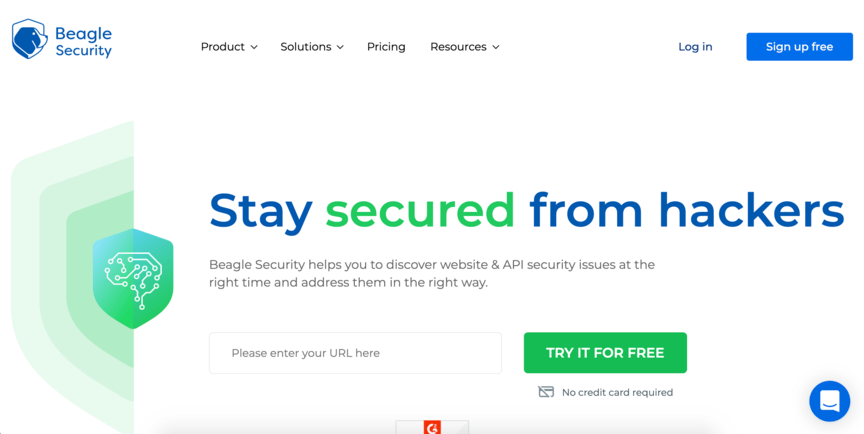Expand the chevron next to Resources
864x434 pixels.
(496, 47)
